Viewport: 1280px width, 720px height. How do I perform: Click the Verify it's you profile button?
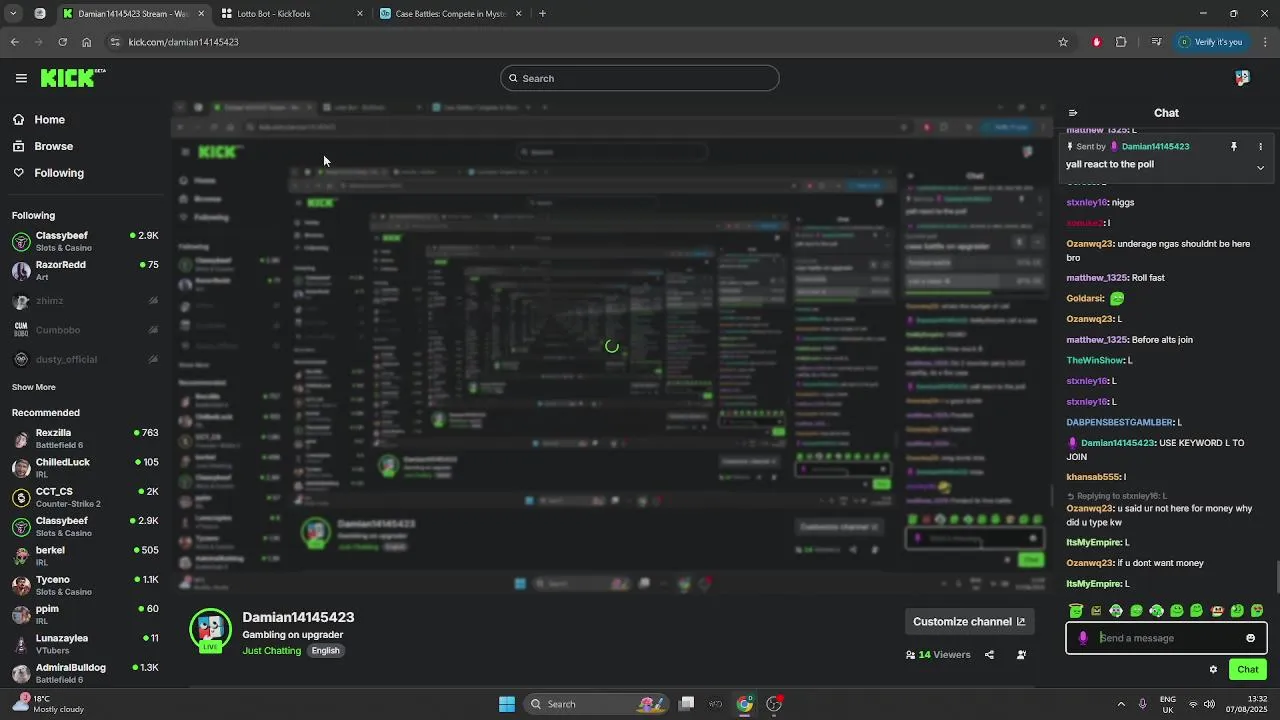(x=1210, y=42)
